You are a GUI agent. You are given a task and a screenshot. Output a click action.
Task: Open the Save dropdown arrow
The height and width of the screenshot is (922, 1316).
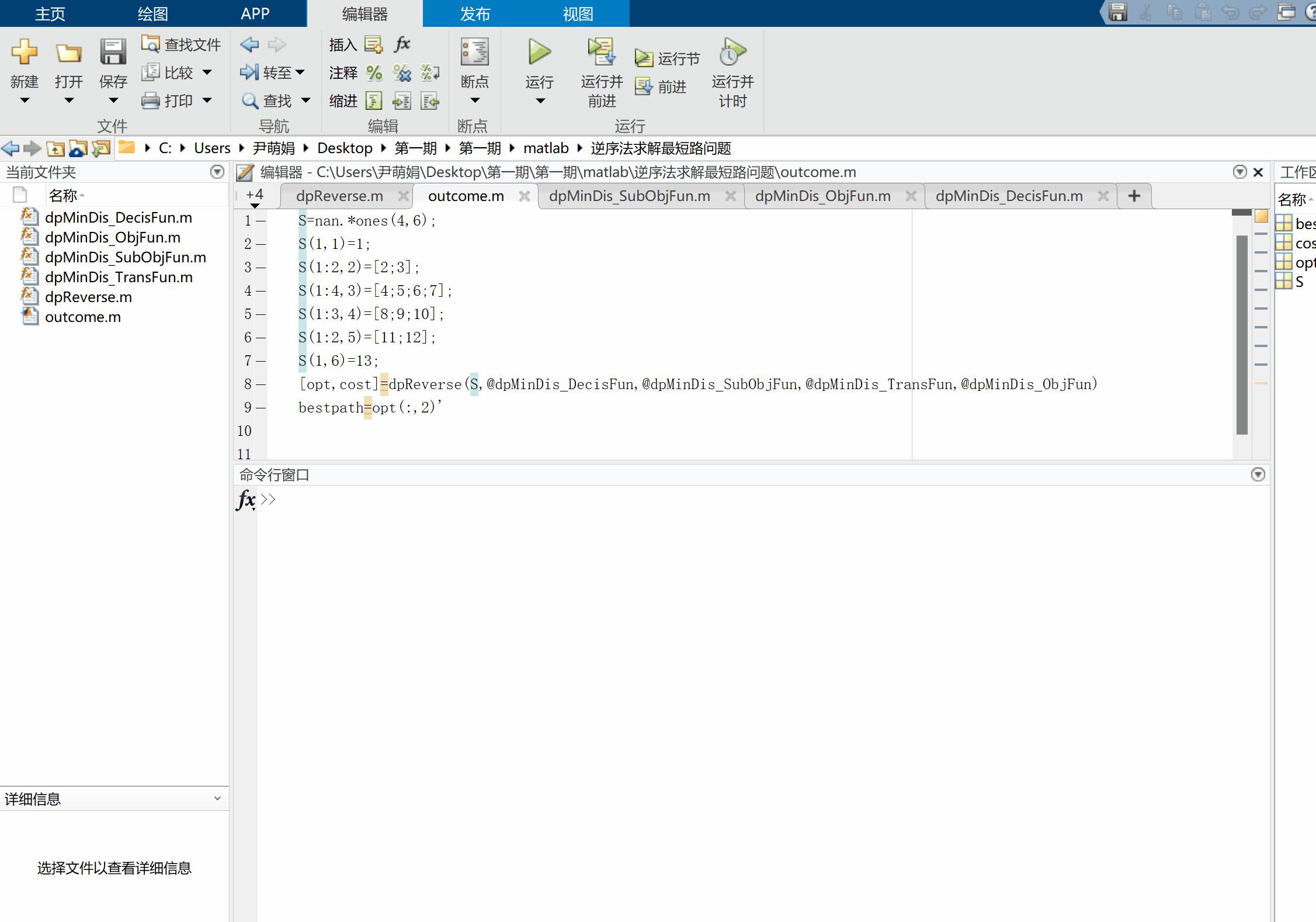tap(113, 100)
